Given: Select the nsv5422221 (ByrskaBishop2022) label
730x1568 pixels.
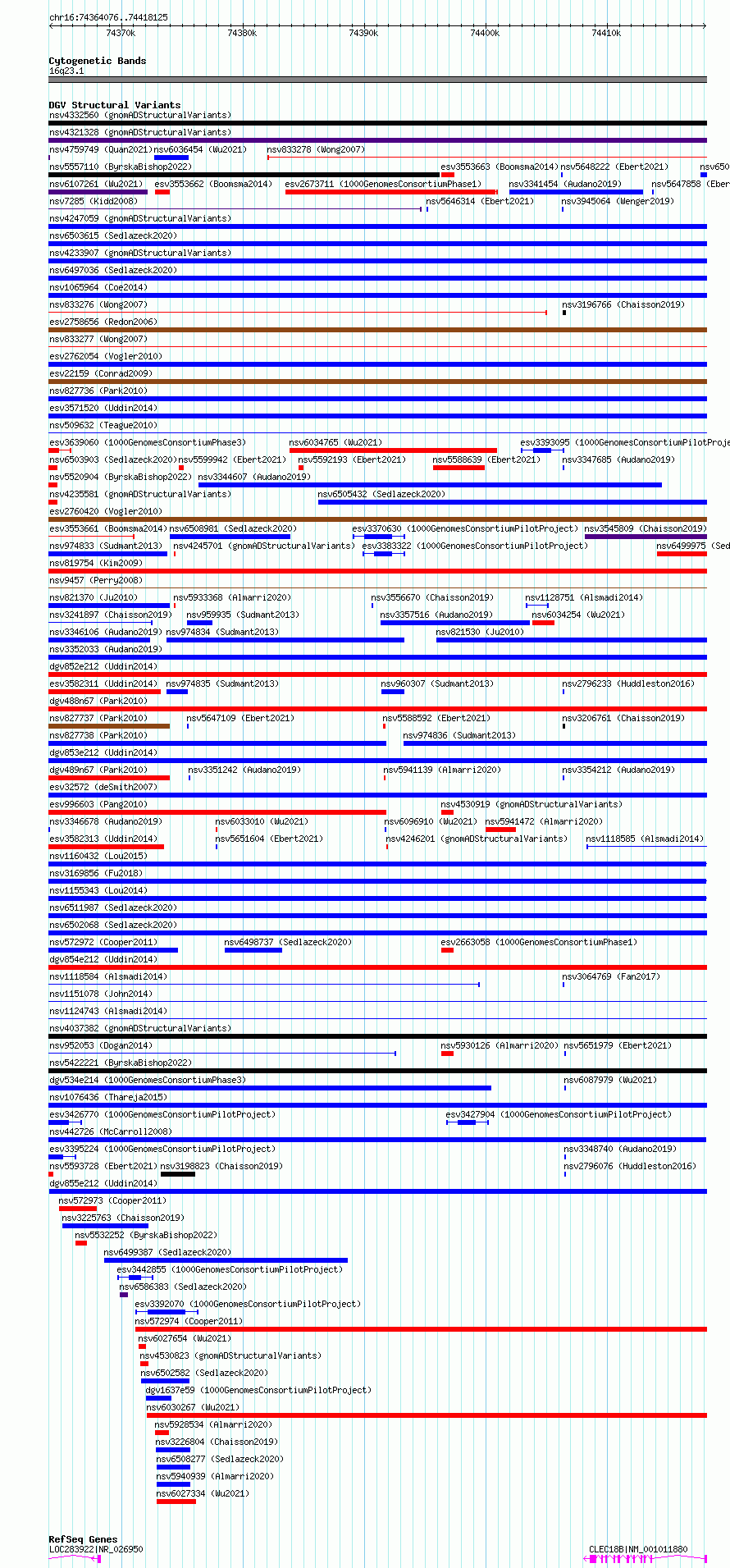Looking at the screenshot, I should point(121,1063).
